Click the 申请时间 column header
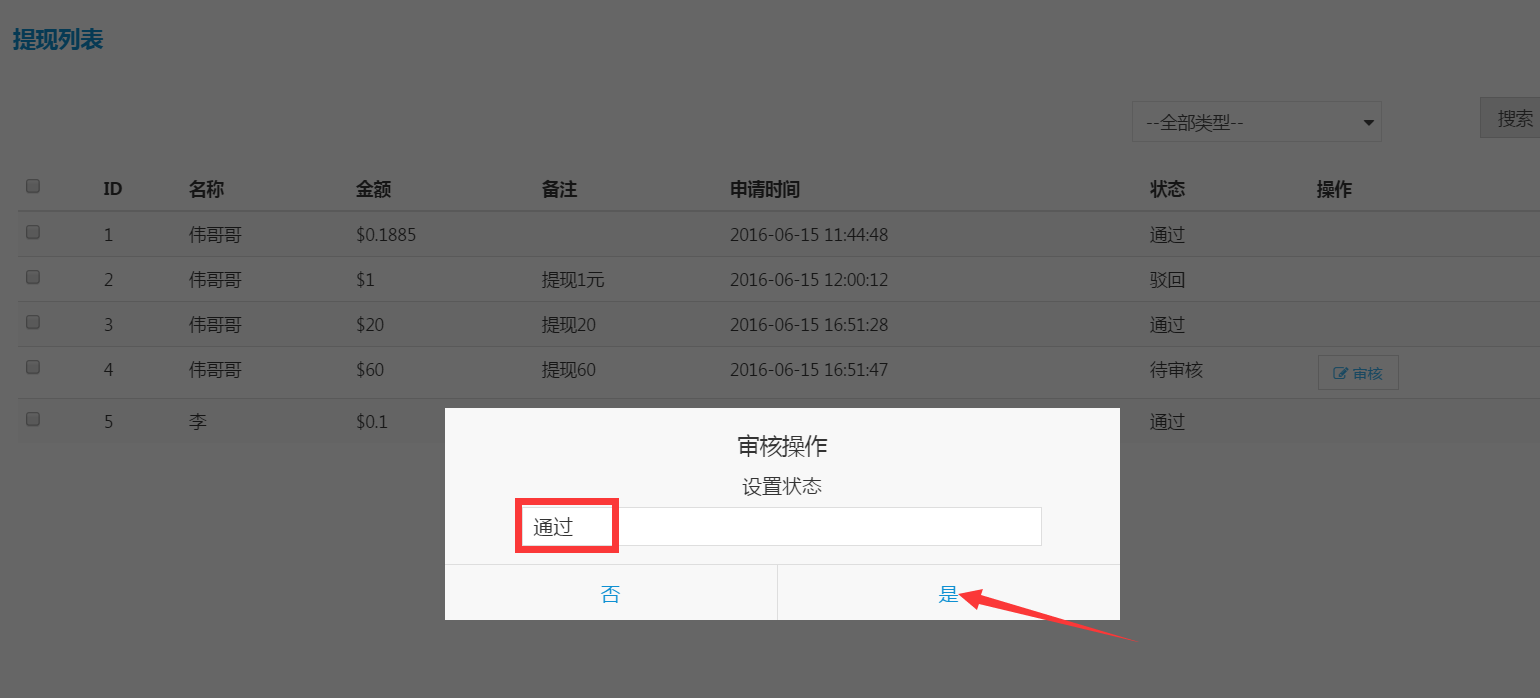1540x698 pixels. [765, 189]
